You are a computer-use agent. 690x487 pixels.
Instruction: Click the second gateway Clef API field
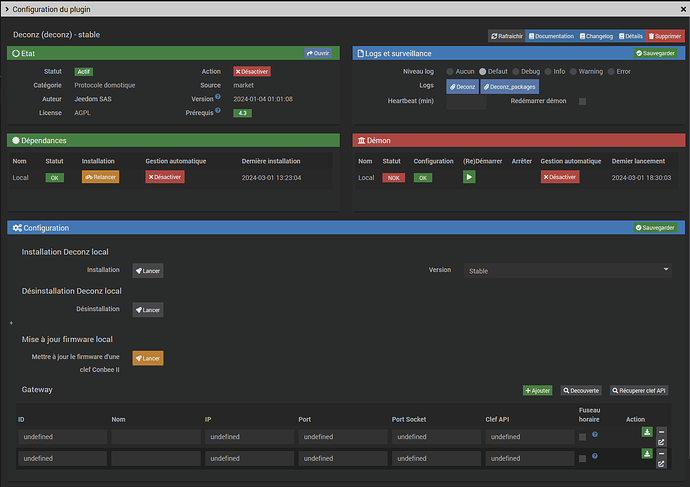point(530,458)
